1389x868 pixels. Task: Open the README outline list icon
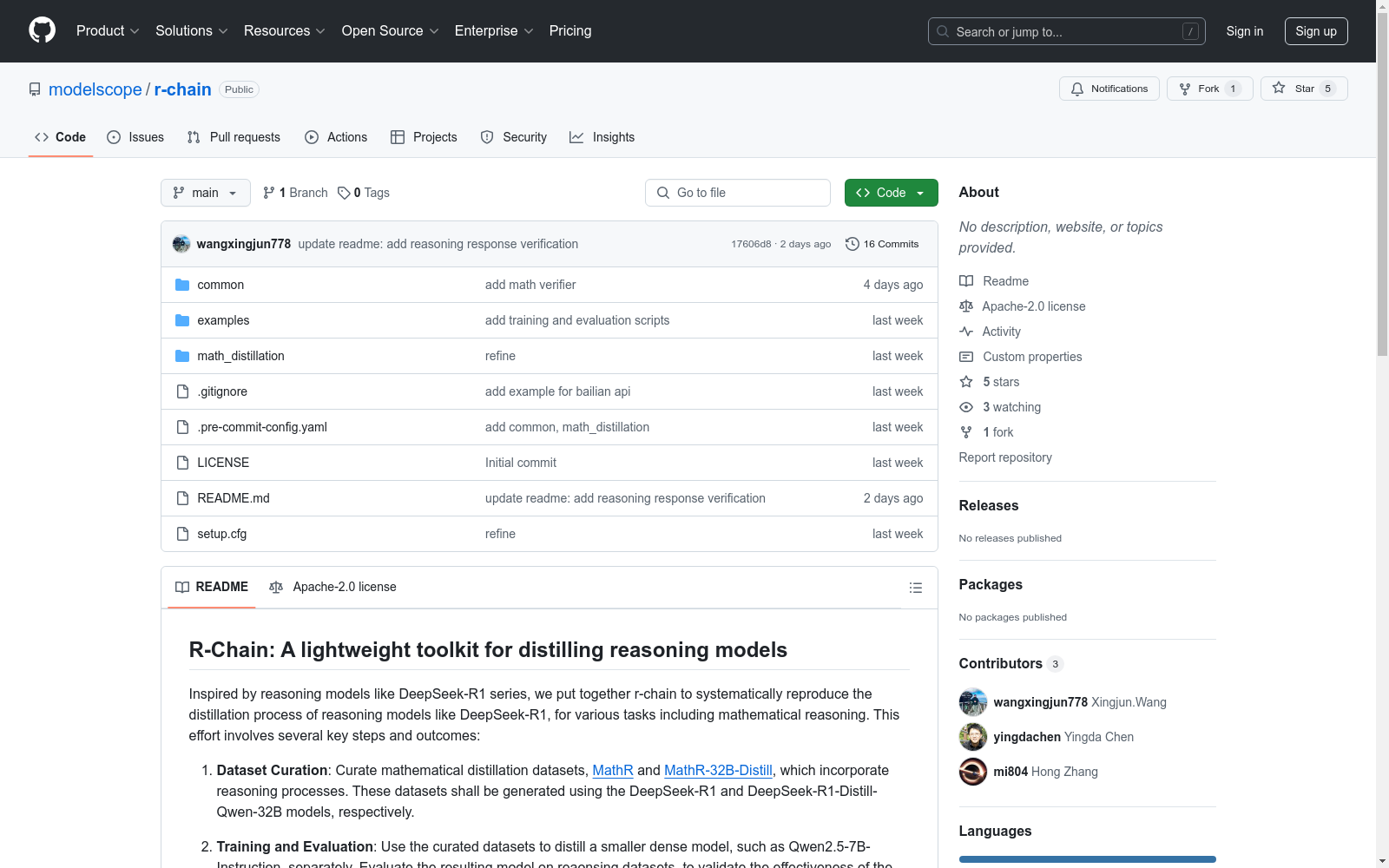click(x=915, y=588)
